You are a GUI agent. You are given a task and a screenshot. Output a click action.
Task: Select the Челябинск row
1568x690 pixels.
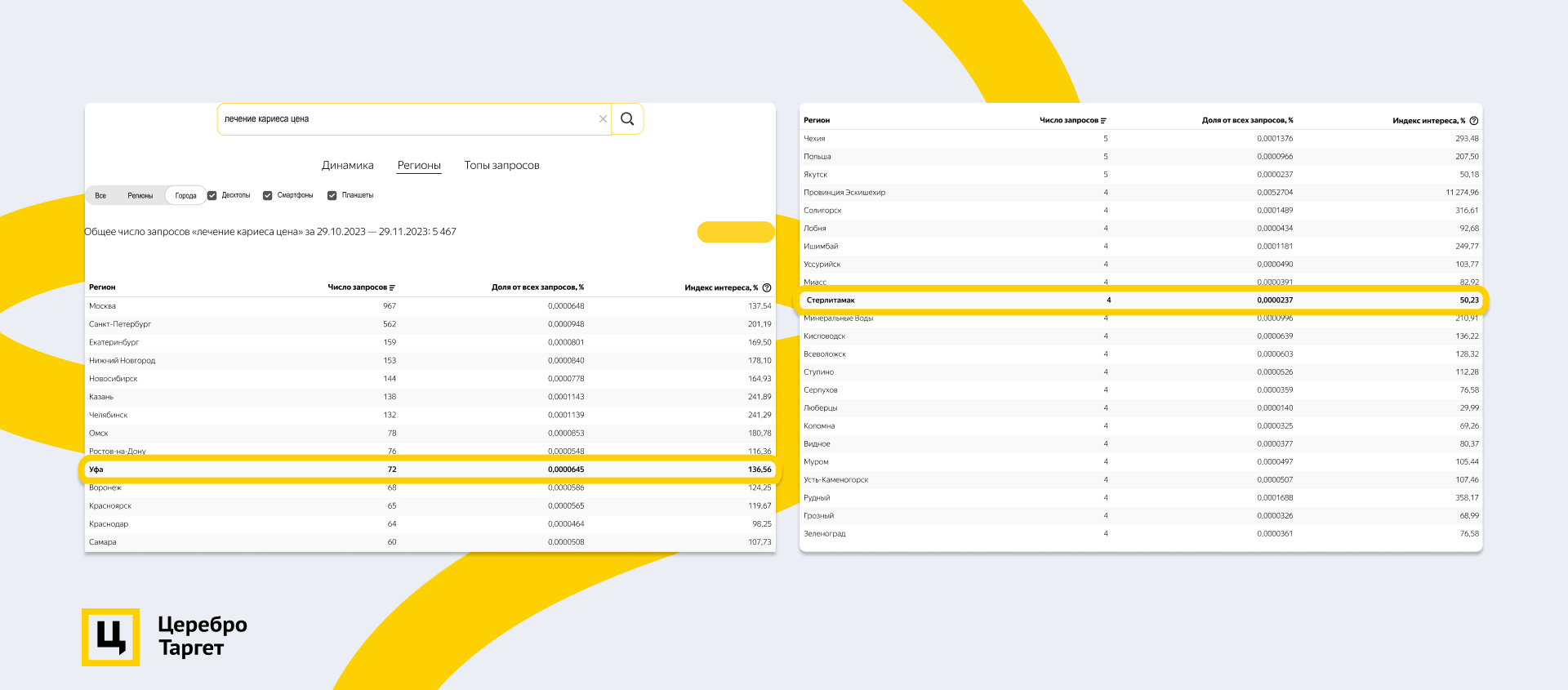click(430, 415)
